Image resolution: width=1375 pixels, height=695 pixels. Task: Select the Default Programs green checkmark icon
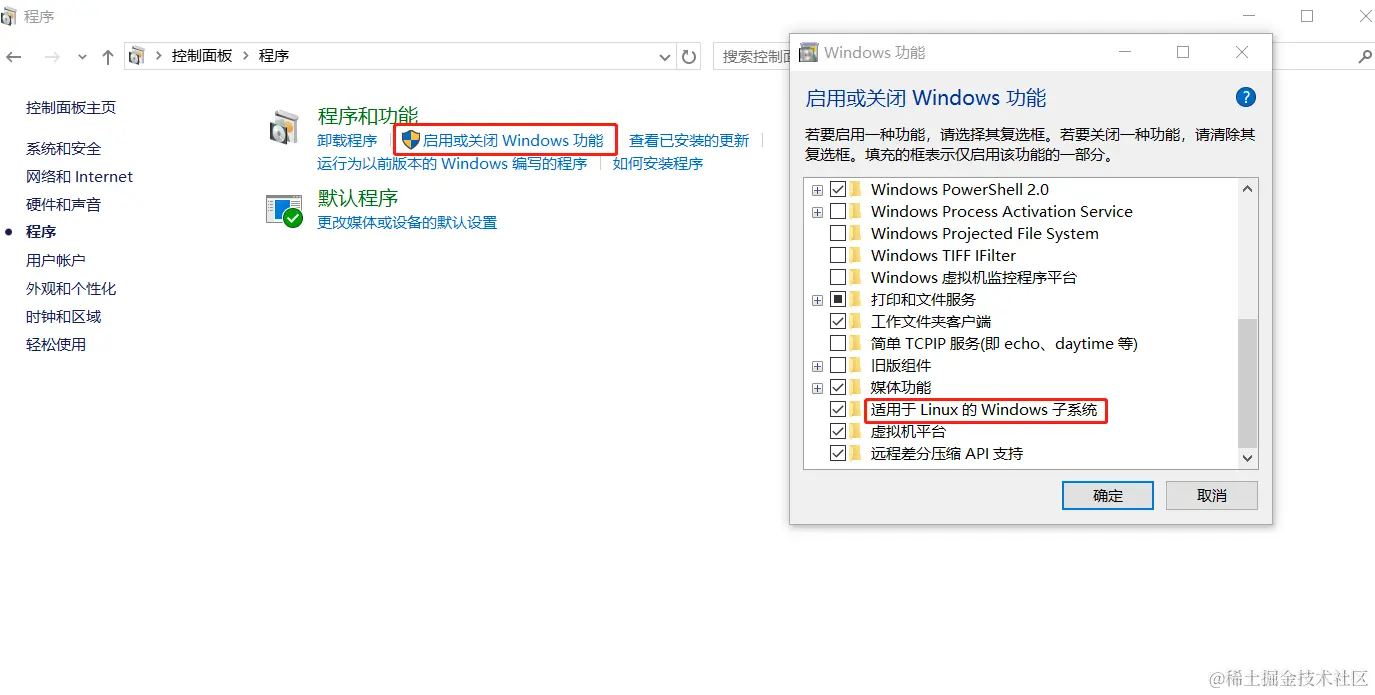(284, 209)
